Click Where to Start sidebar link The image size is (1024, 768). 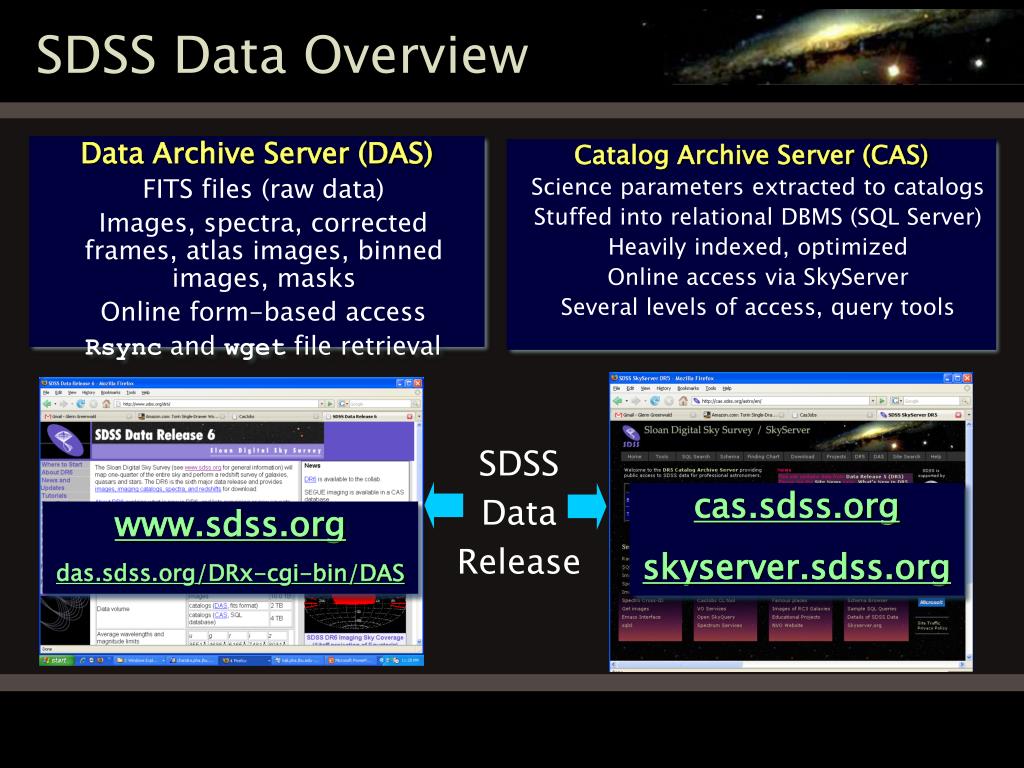click(x=62, y=464)
